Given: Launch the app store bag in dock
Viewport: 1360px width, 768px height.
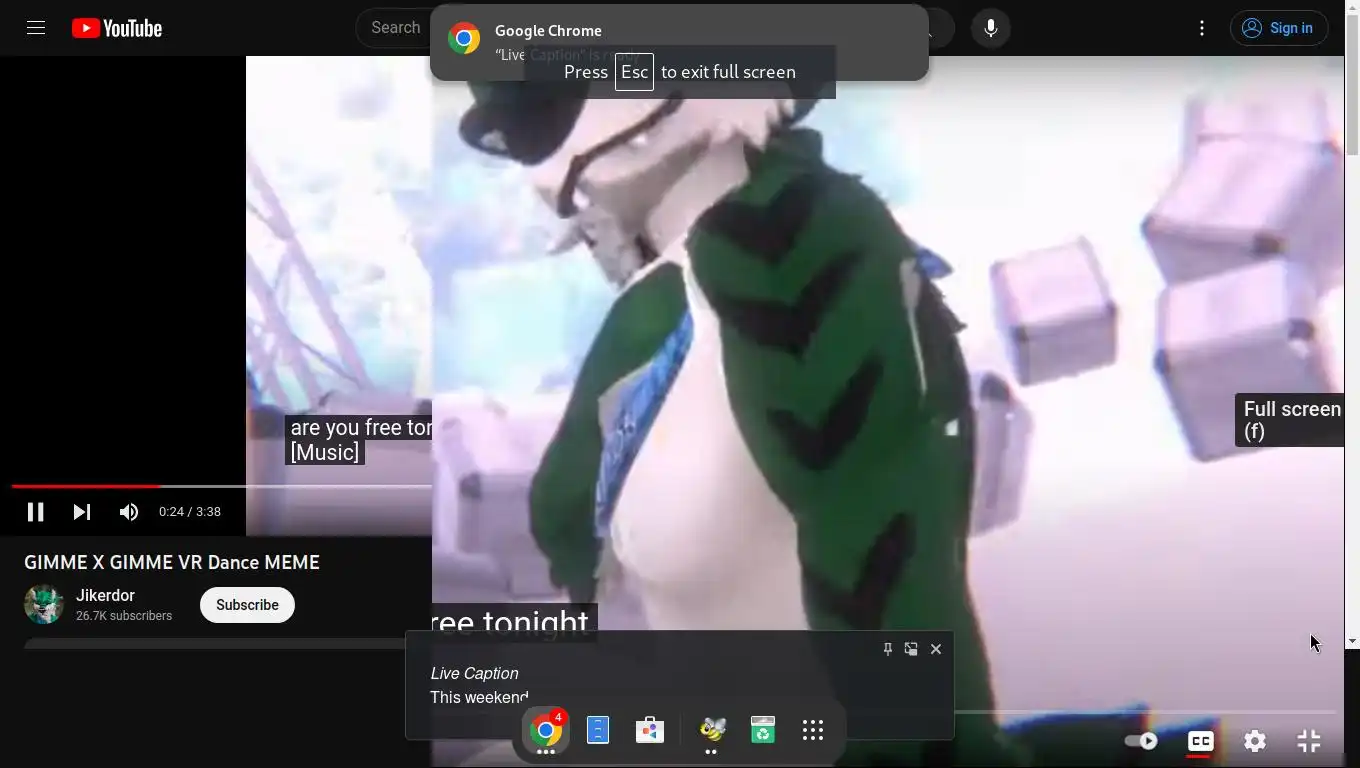Looking at the screenshot, I should [650, 730].
